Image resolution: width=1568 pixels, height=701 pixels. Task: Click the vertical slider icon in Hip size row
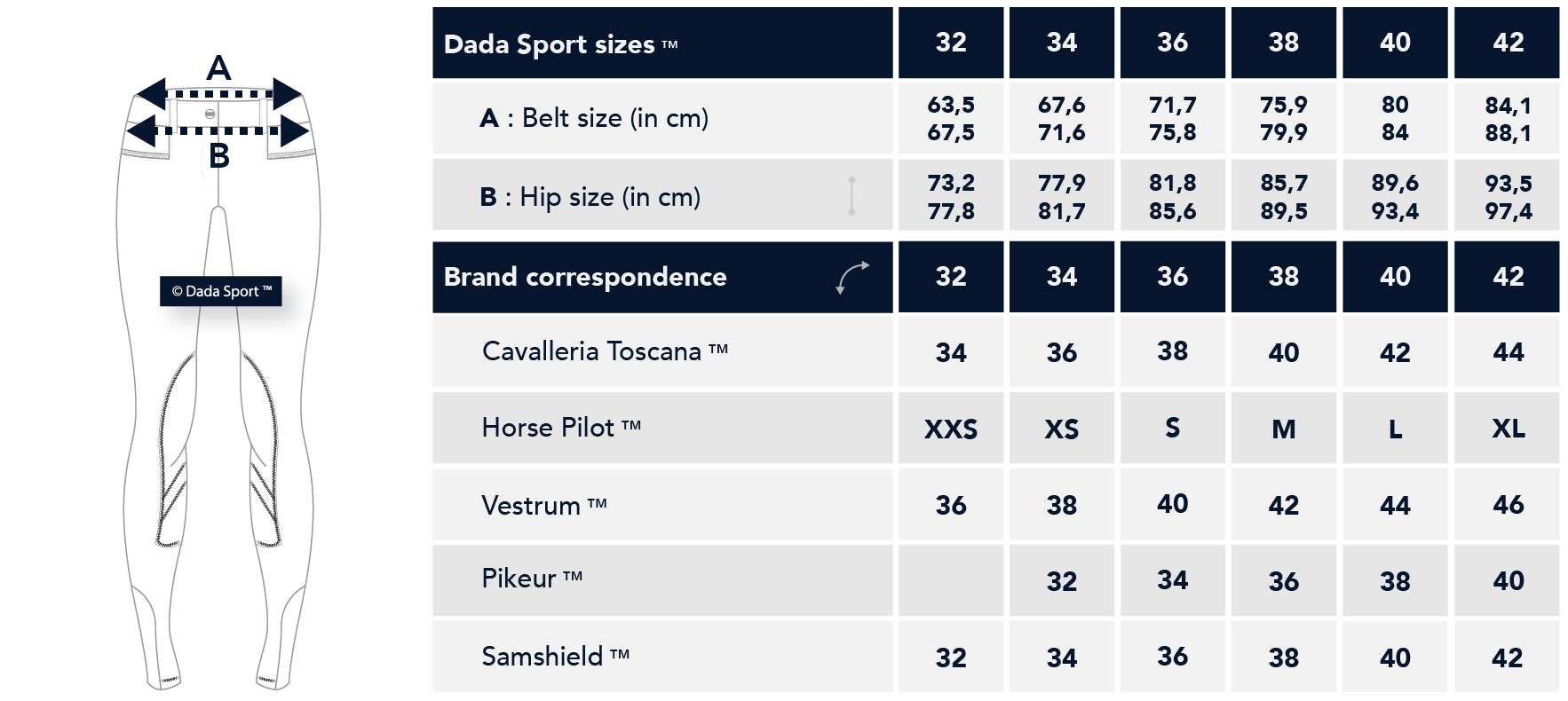click(851, 196)
